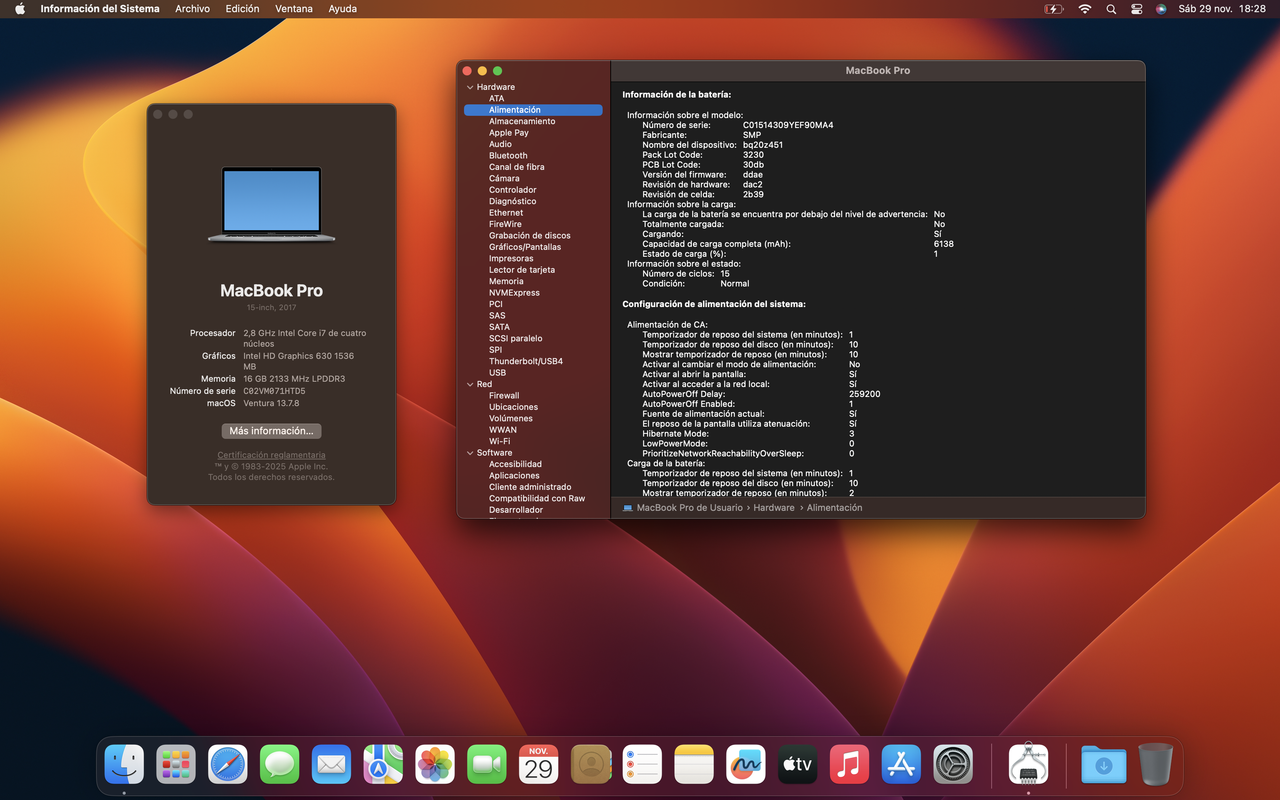Open the Archivo menu

(192, 9)
